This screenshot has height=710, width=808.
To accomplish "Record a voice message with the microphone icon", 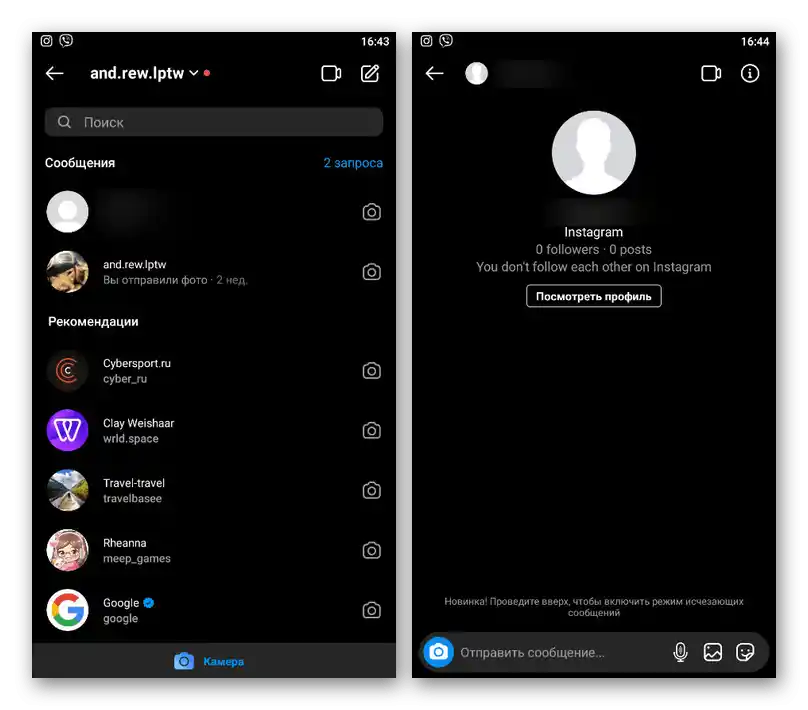I will [x=680, y=652].
